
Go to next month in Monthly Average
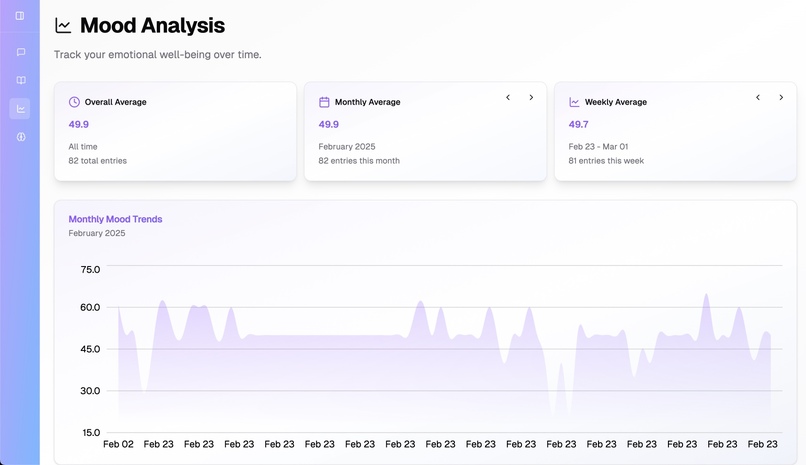coord(531,97)
